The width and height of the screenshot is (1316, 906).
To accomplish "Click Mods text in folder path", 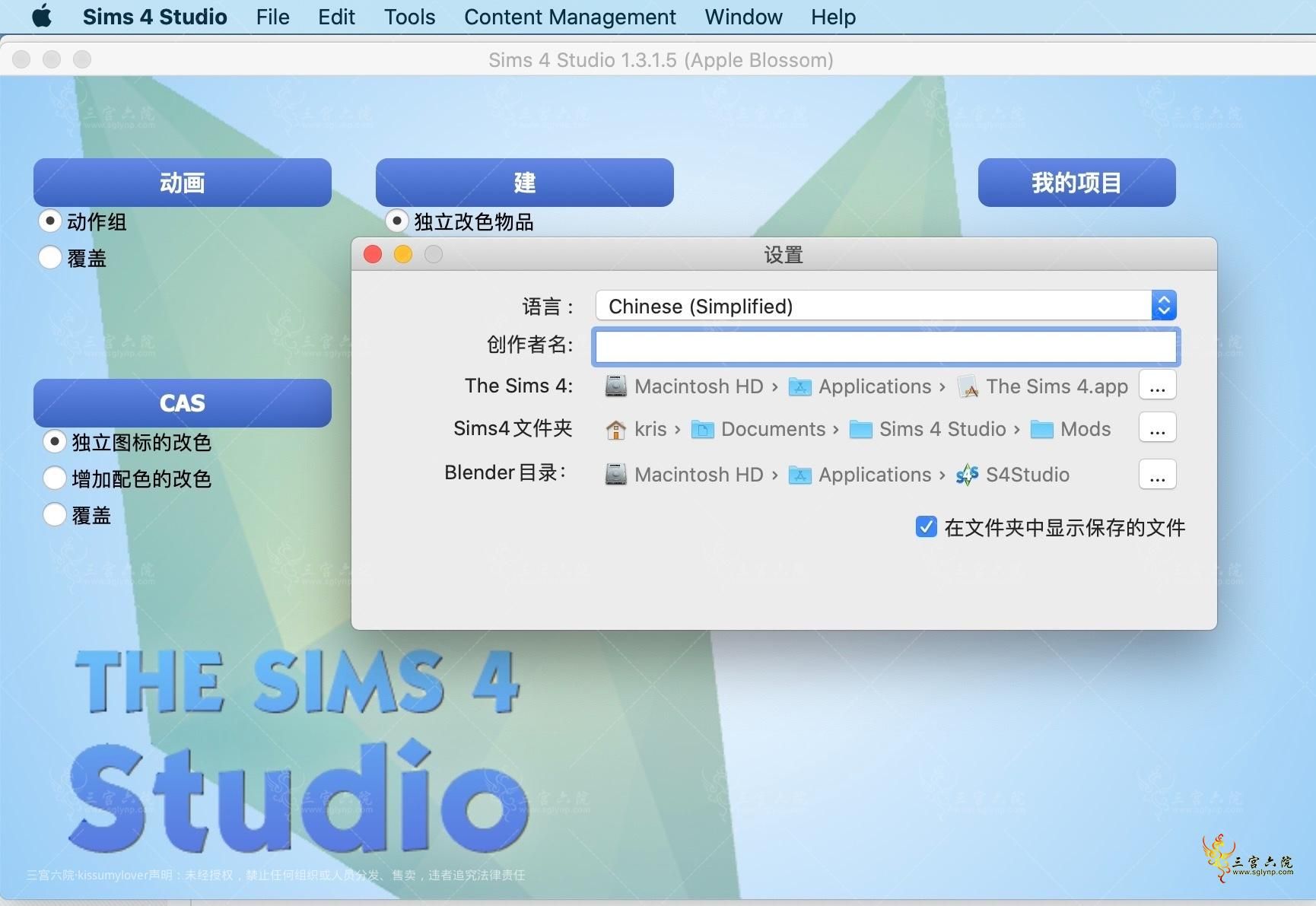I will (1086, 429).
